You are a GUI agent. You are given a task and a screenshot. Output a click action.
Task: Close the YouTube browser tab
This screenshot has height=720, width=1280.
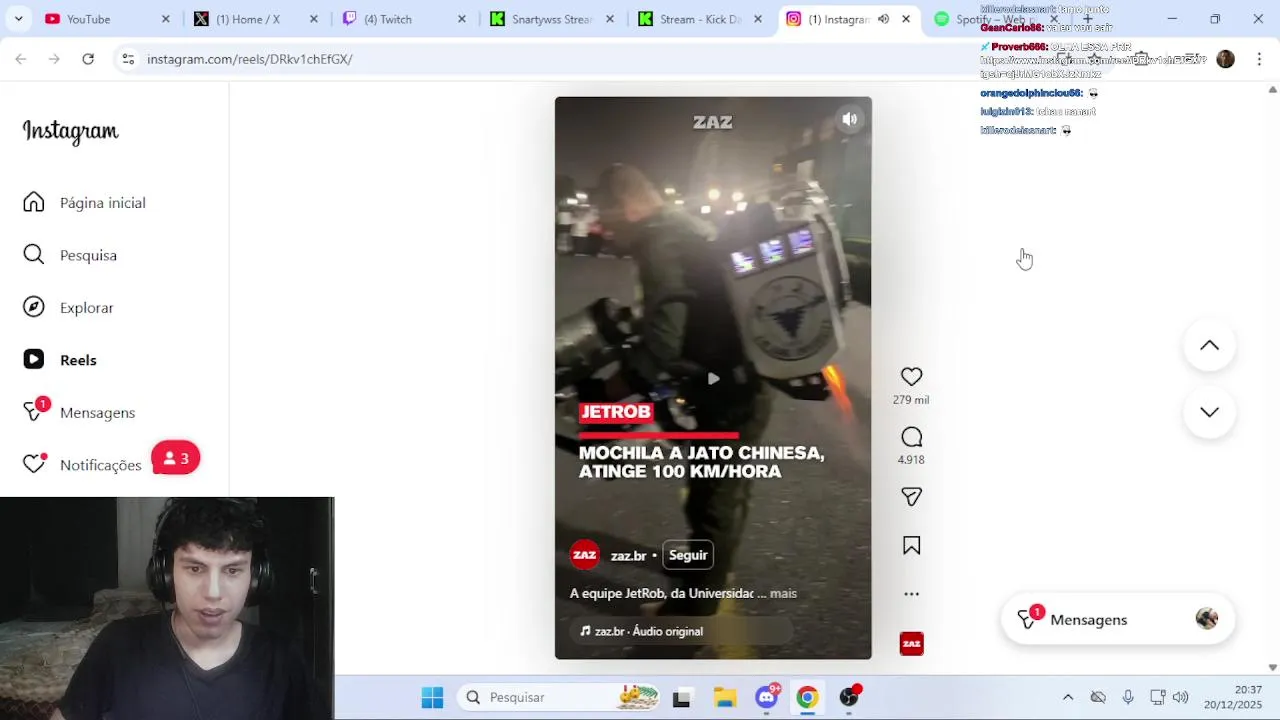click(x=166, y=19)
